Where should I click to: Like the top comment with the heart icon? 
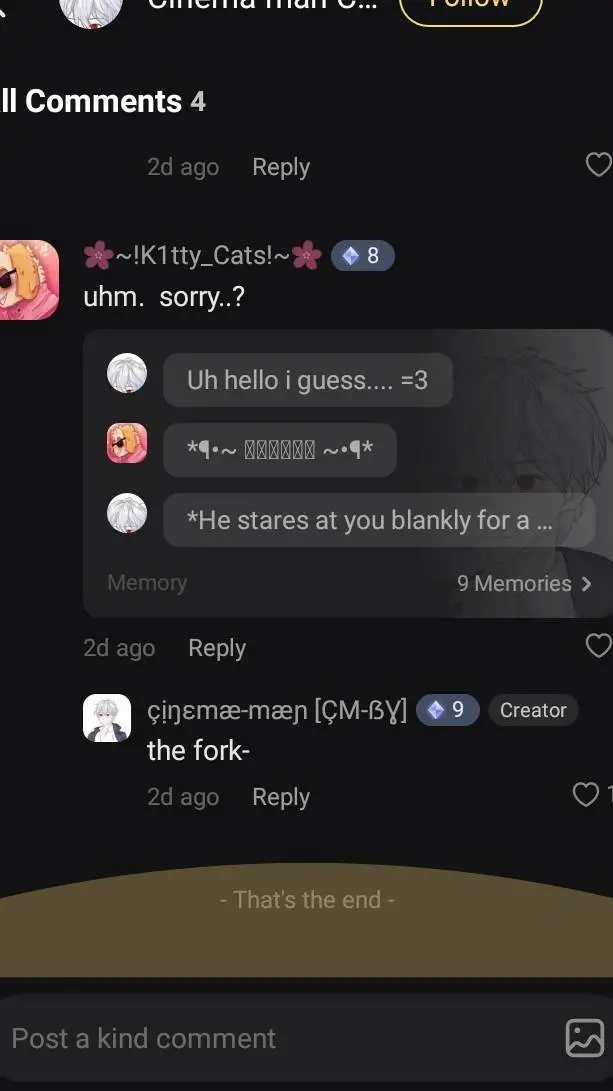tap(598, 165)
